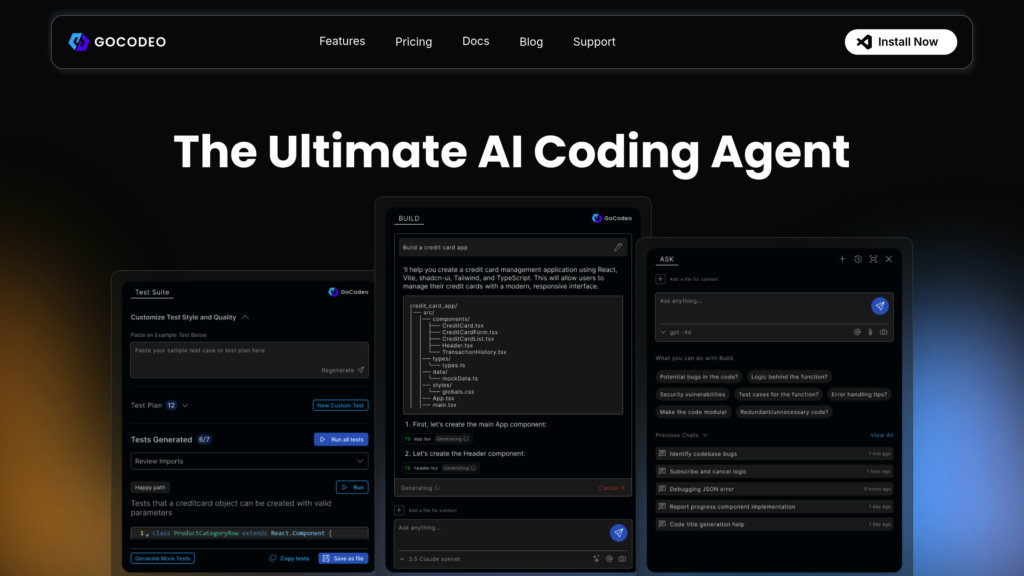The height and width of the screenshot is (576, 1024).
Task: Click the attachment paperclip icon in Ask panel
Action: tap(871, 332)
